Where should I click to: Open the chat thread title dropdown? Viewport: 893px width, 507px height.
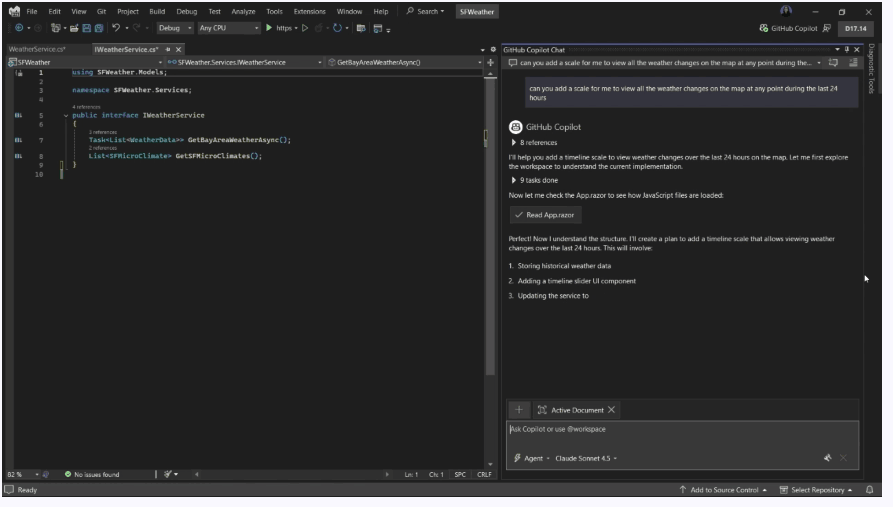pos(819,63)
